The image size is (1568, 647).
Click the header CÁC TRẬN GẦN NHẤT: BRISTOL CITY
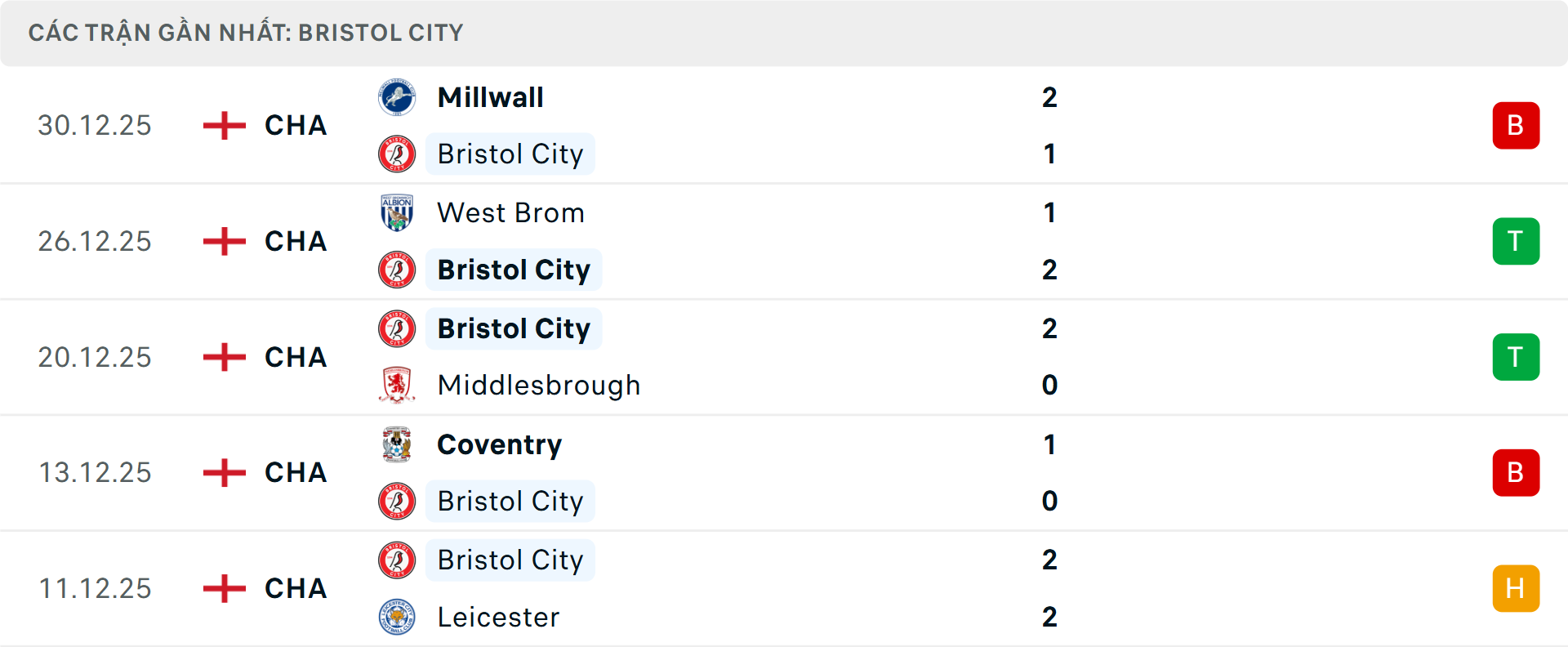pyautogui.click(x=246, y=33)
